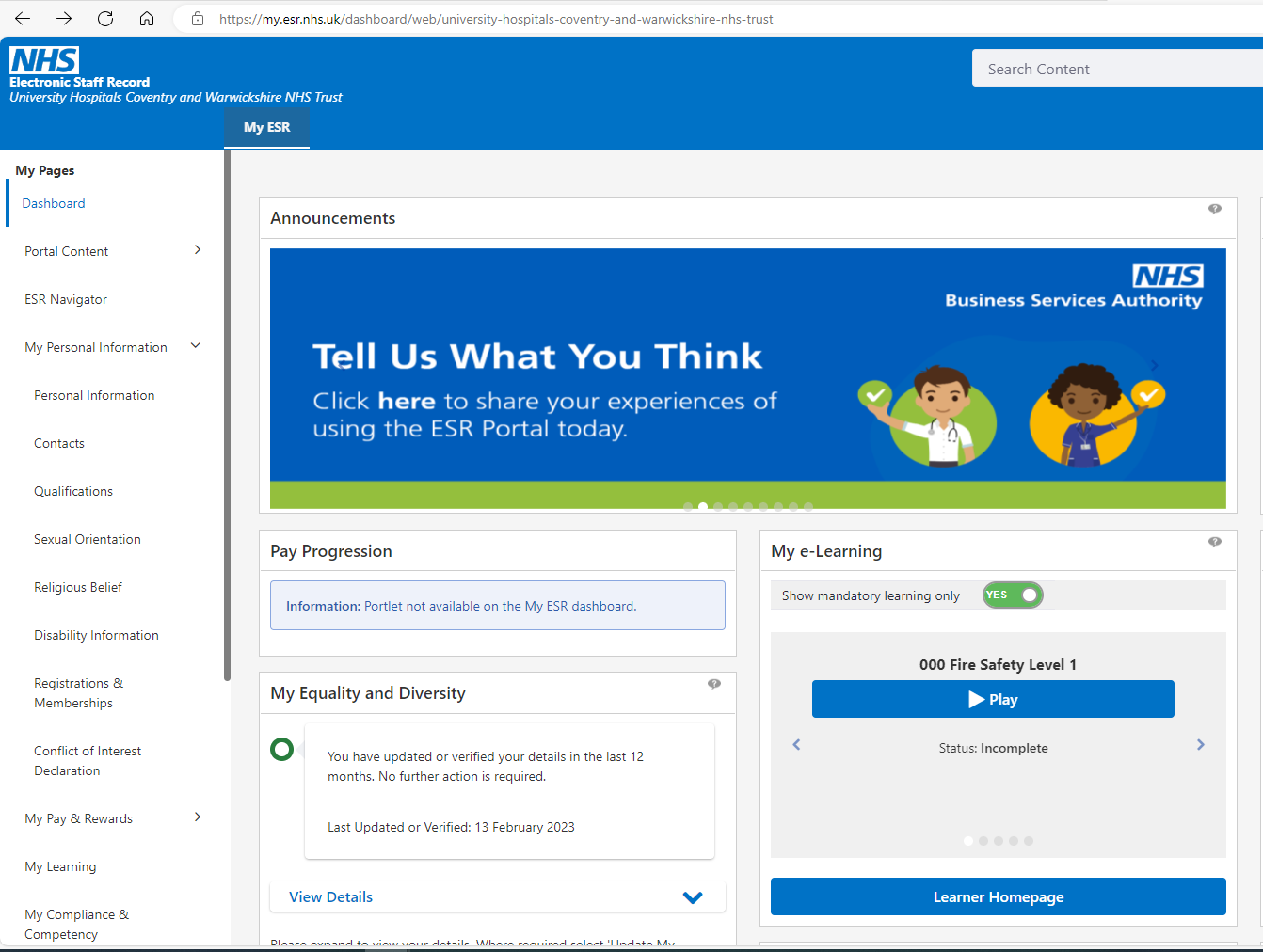Click the Search Content field
Viewport: 1263px width, 952px height.
(x=1116, y=69)
